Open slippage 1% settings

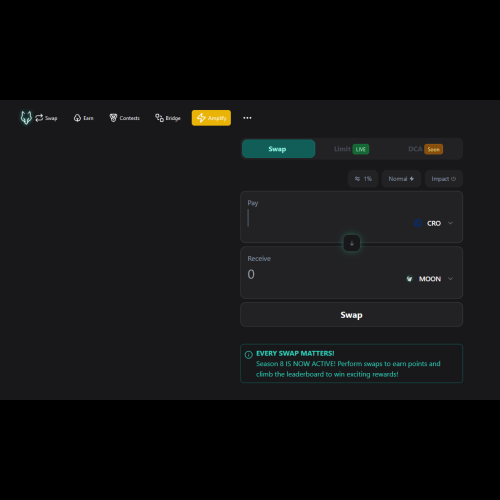click(x=363, y=179)
